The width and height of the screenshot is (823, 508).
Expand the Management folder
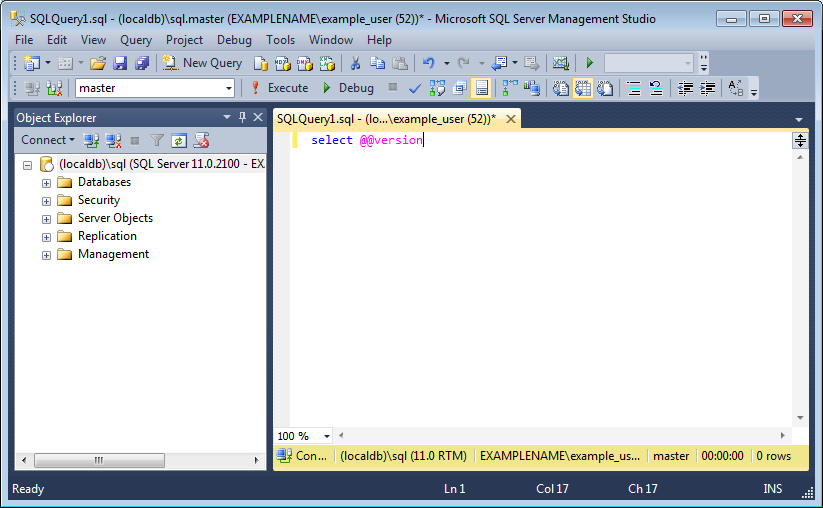point(46,256)
